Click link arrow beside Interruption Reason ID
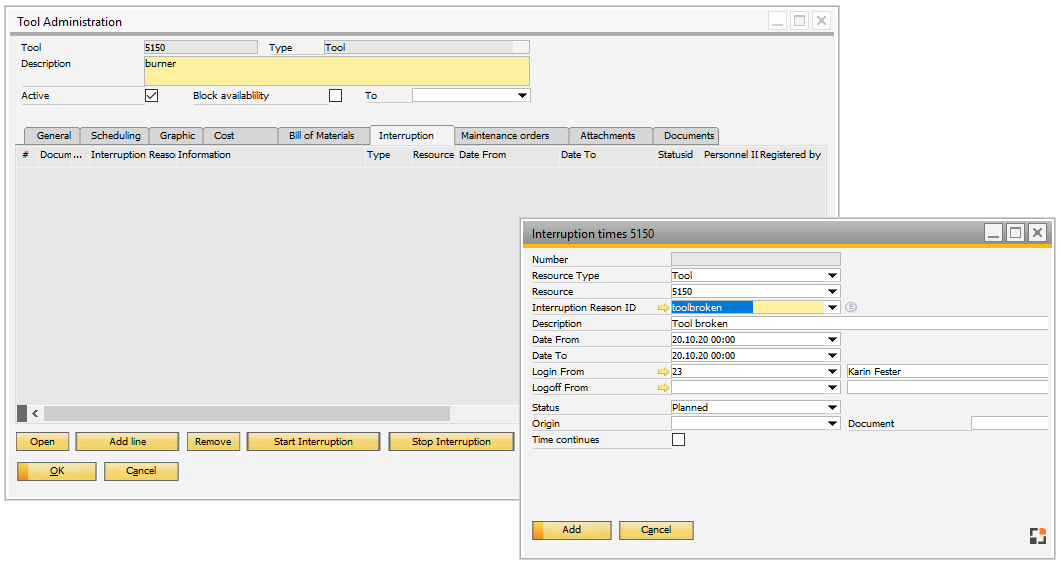Viewport: 1061px width, 566px height. 663,308
